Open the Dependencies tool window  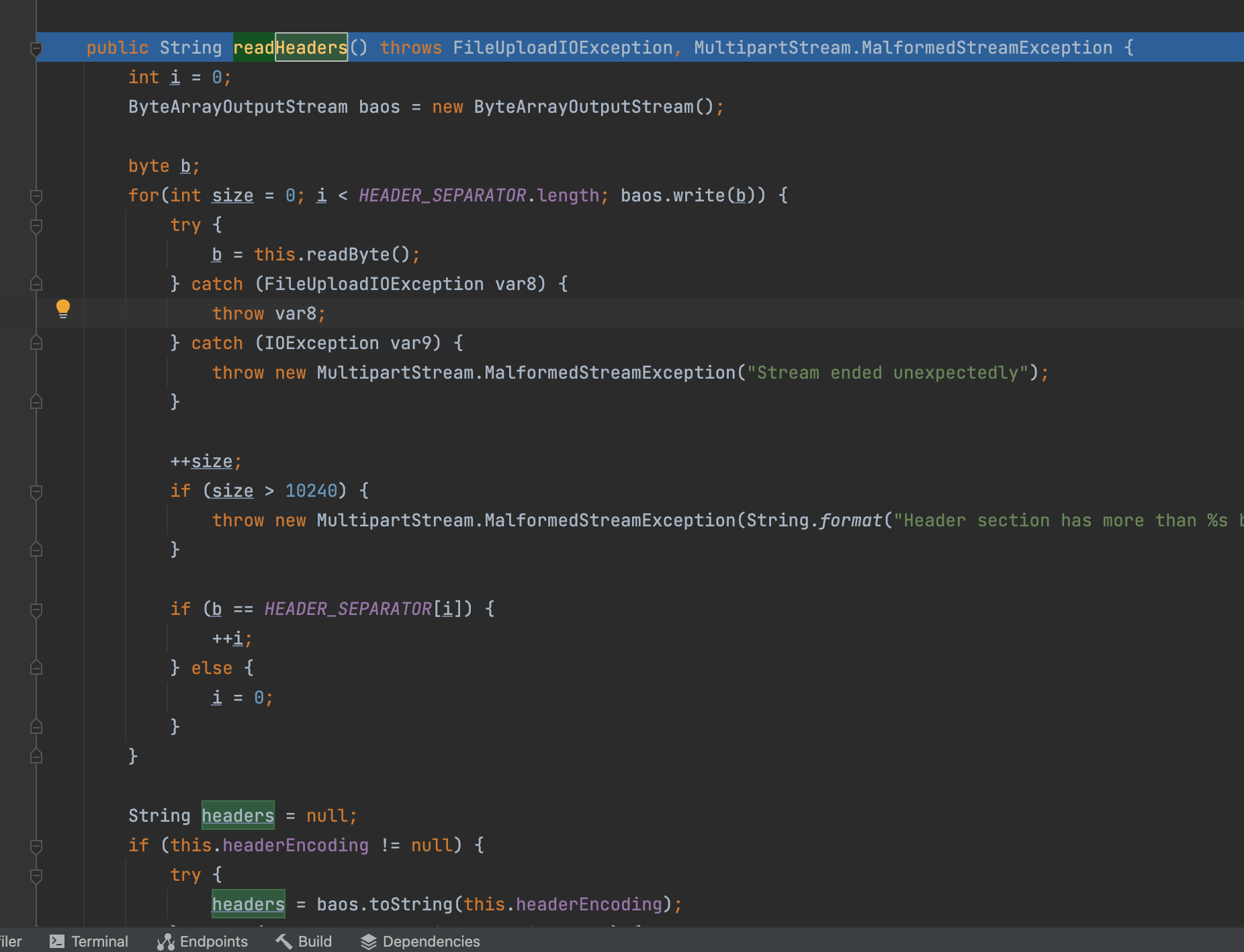(420, 941)
